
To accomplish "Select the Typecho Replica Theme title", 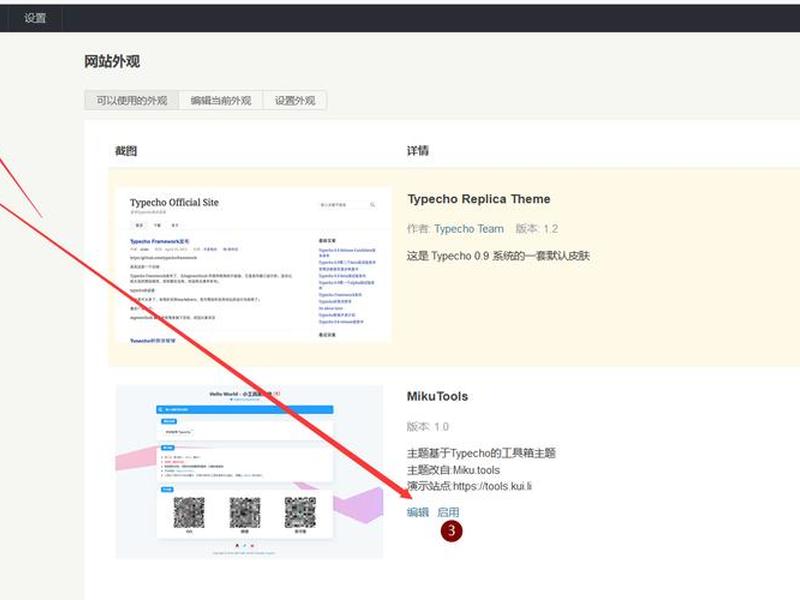I will pos(479,199).
